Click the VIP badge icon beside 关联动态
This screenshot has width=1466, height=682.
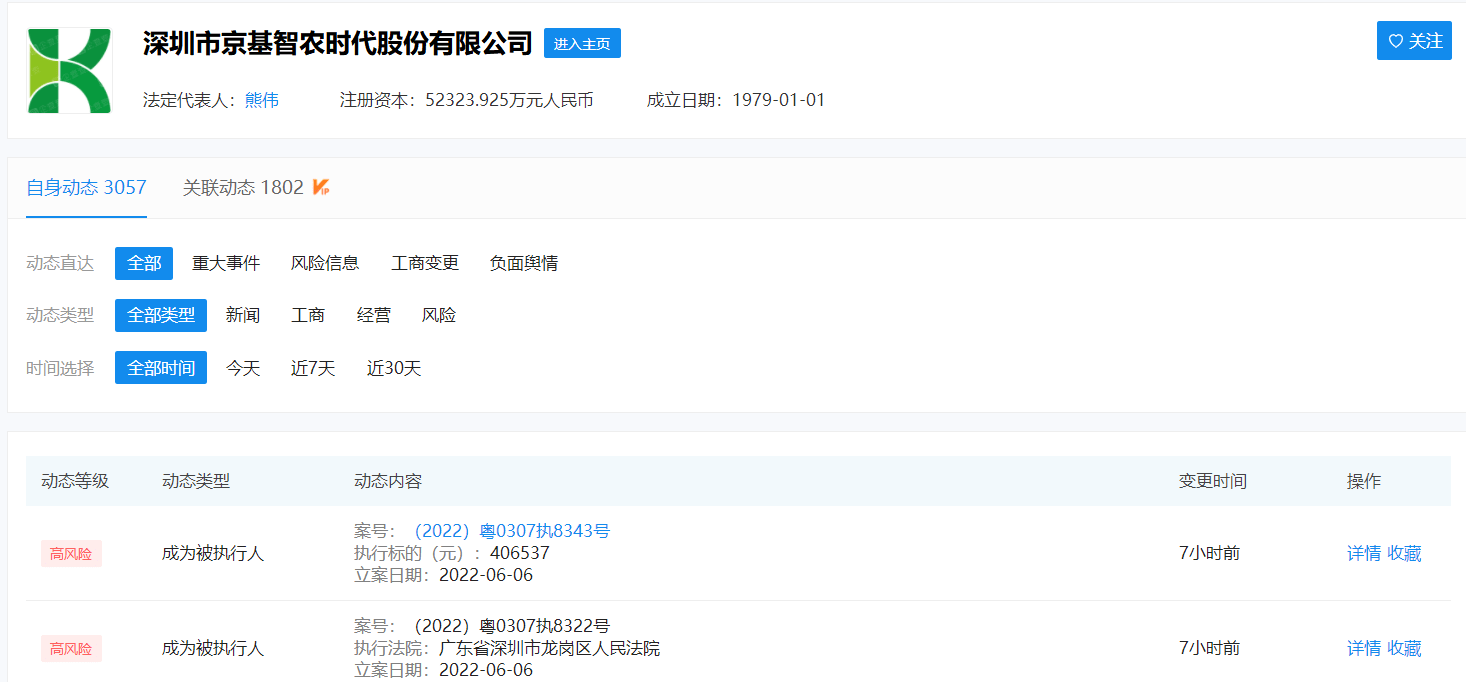[321, 187]
